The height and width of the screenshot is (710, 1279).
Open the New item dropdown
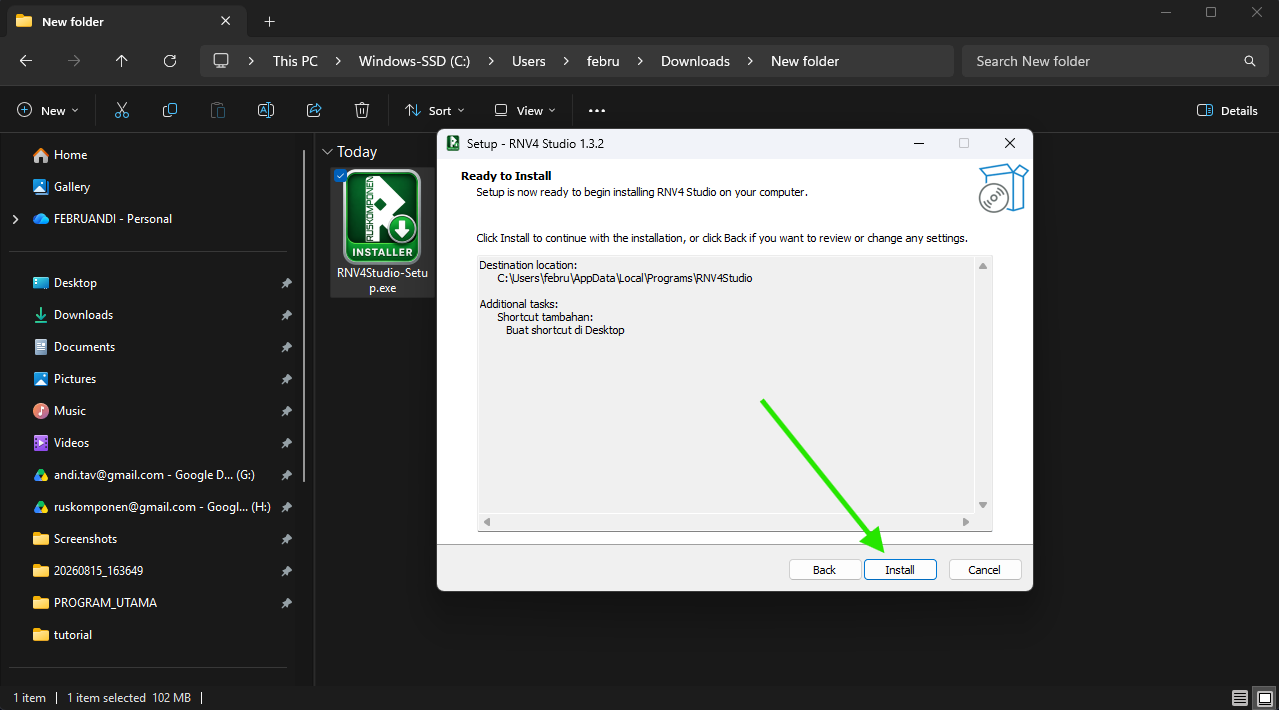pyautogui.click(x=47, y=110)
